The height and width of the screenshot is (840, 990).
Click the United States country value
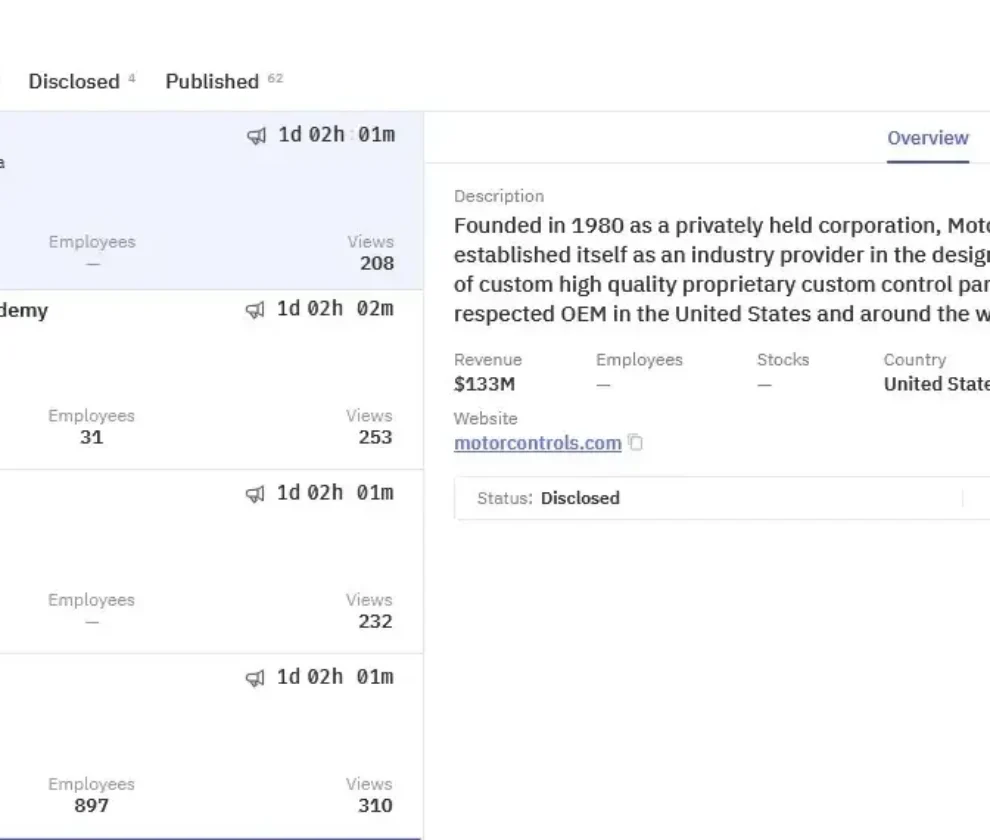tap(935, 384)
